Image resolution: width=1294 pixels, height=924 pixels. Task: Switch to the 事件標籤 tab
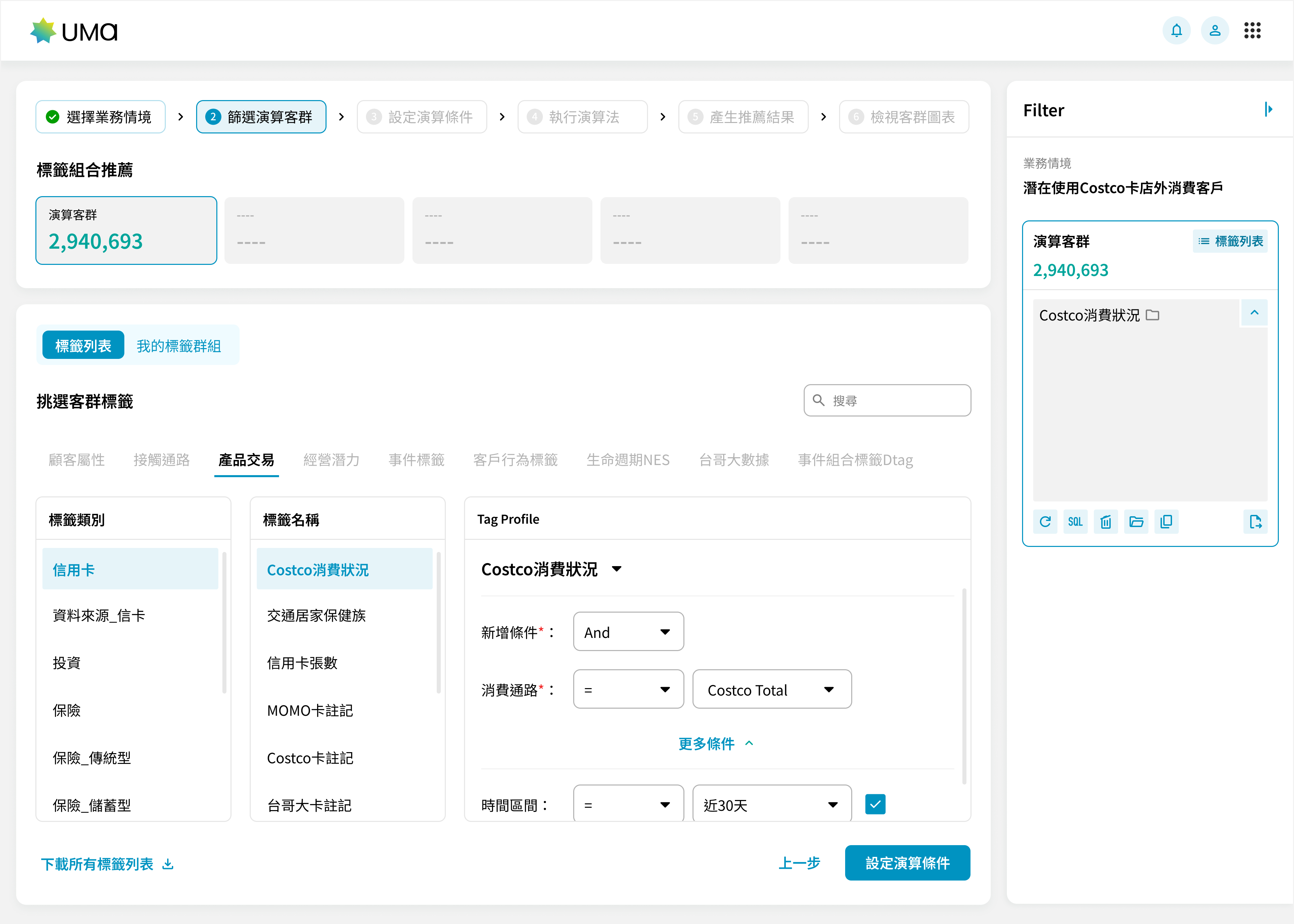tap(417, 460)
